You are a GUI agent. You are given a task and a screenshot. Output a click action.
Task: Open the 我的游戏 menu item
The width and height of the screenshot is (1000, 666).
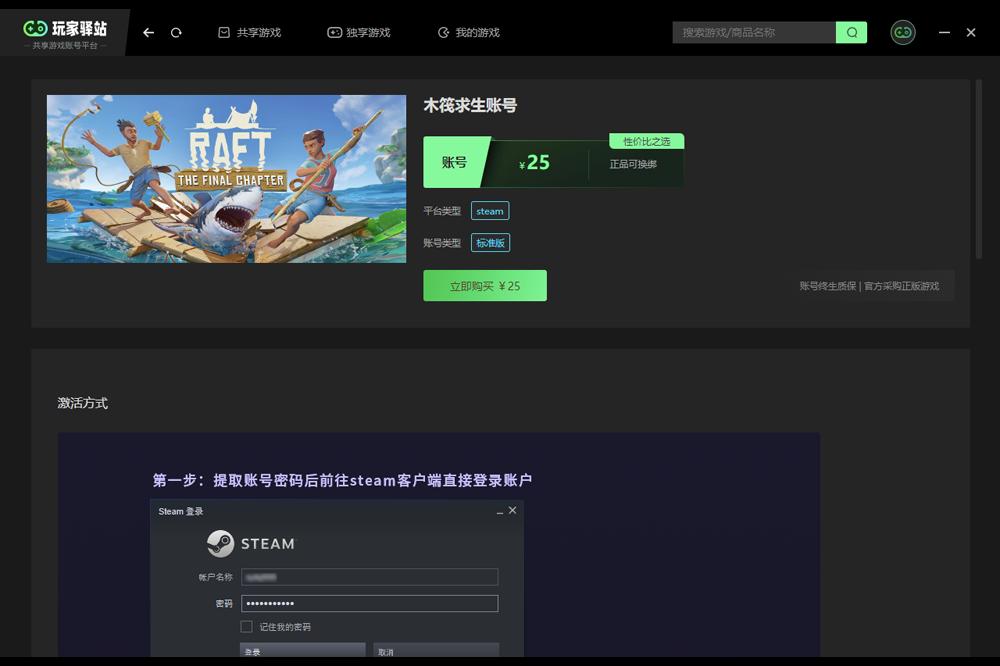(x=469, y=31)
